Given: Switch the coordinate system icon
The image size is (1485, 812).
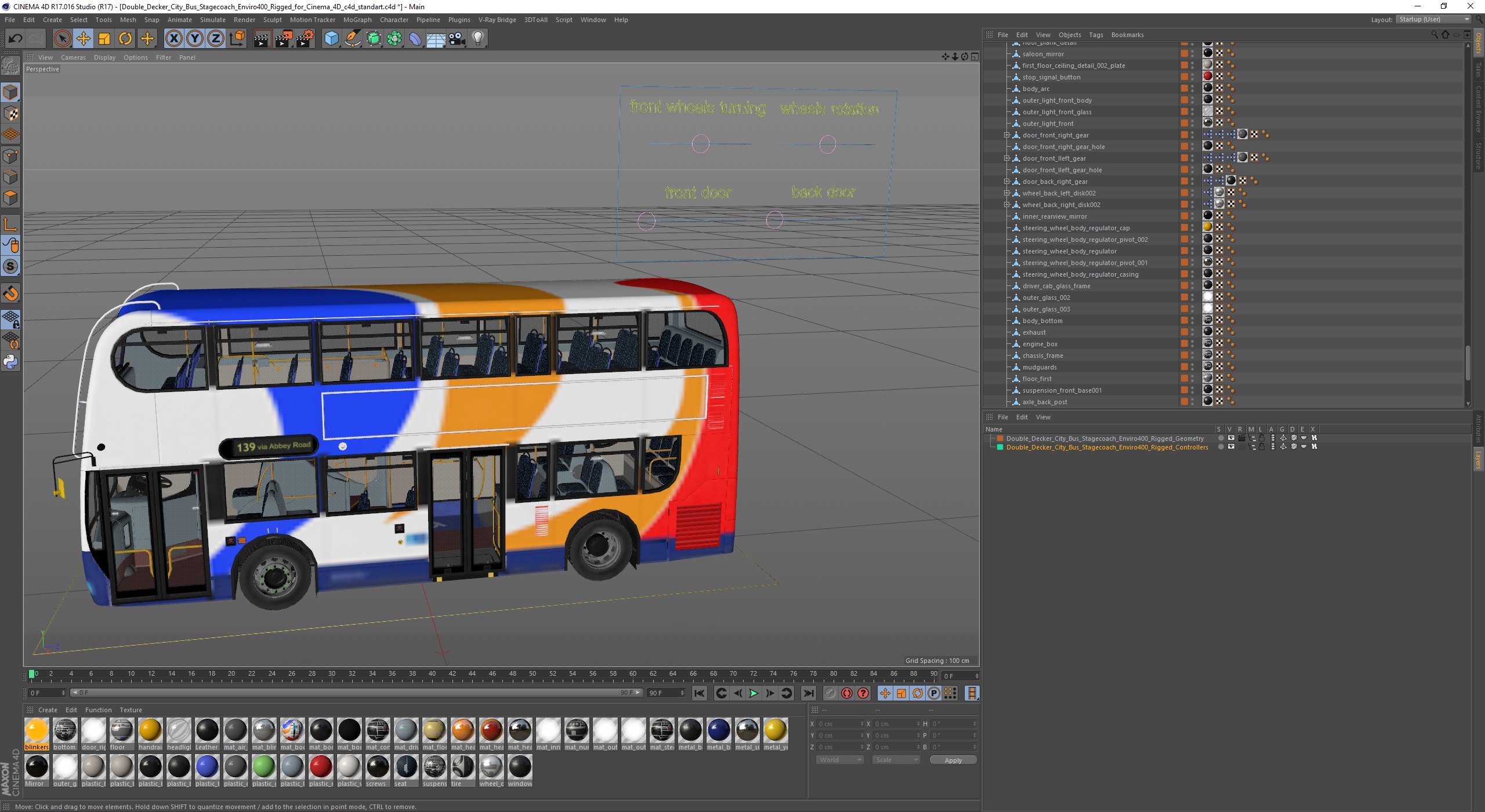Looking at the screenshot, I should pos(237,38).
